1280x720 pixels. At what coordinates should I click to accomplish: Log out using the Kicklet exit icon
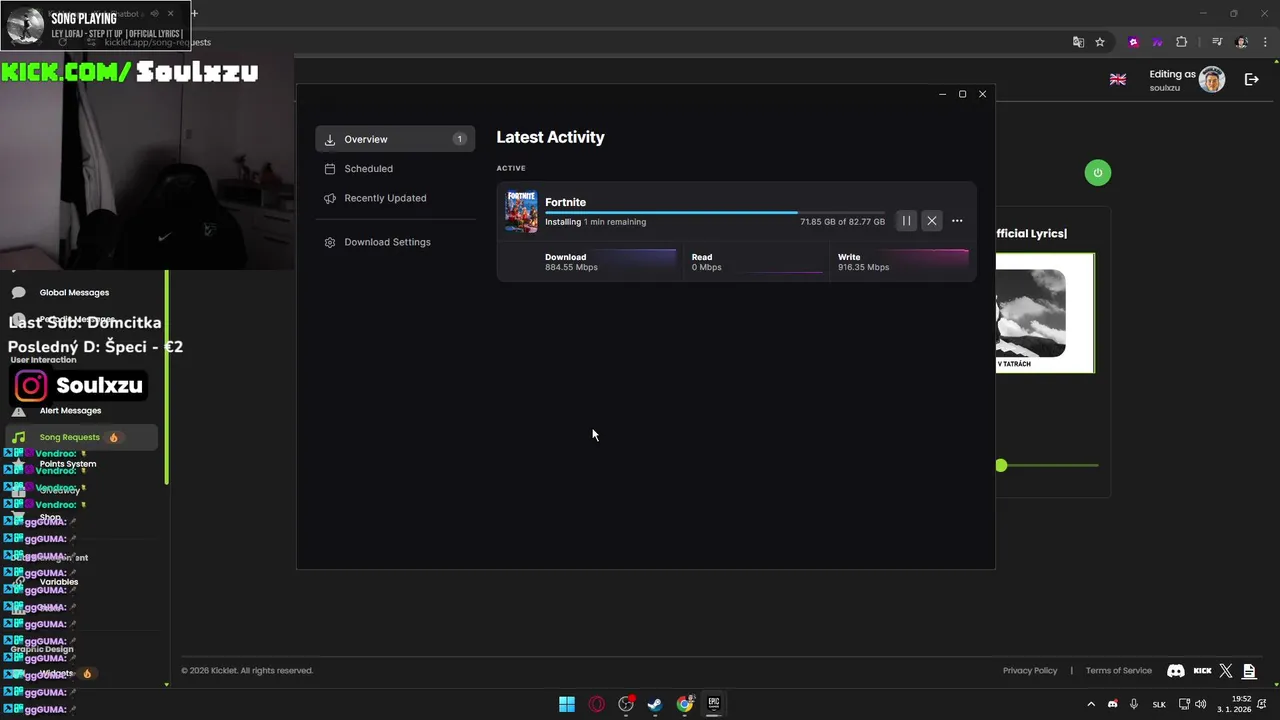click(1251, 80)
